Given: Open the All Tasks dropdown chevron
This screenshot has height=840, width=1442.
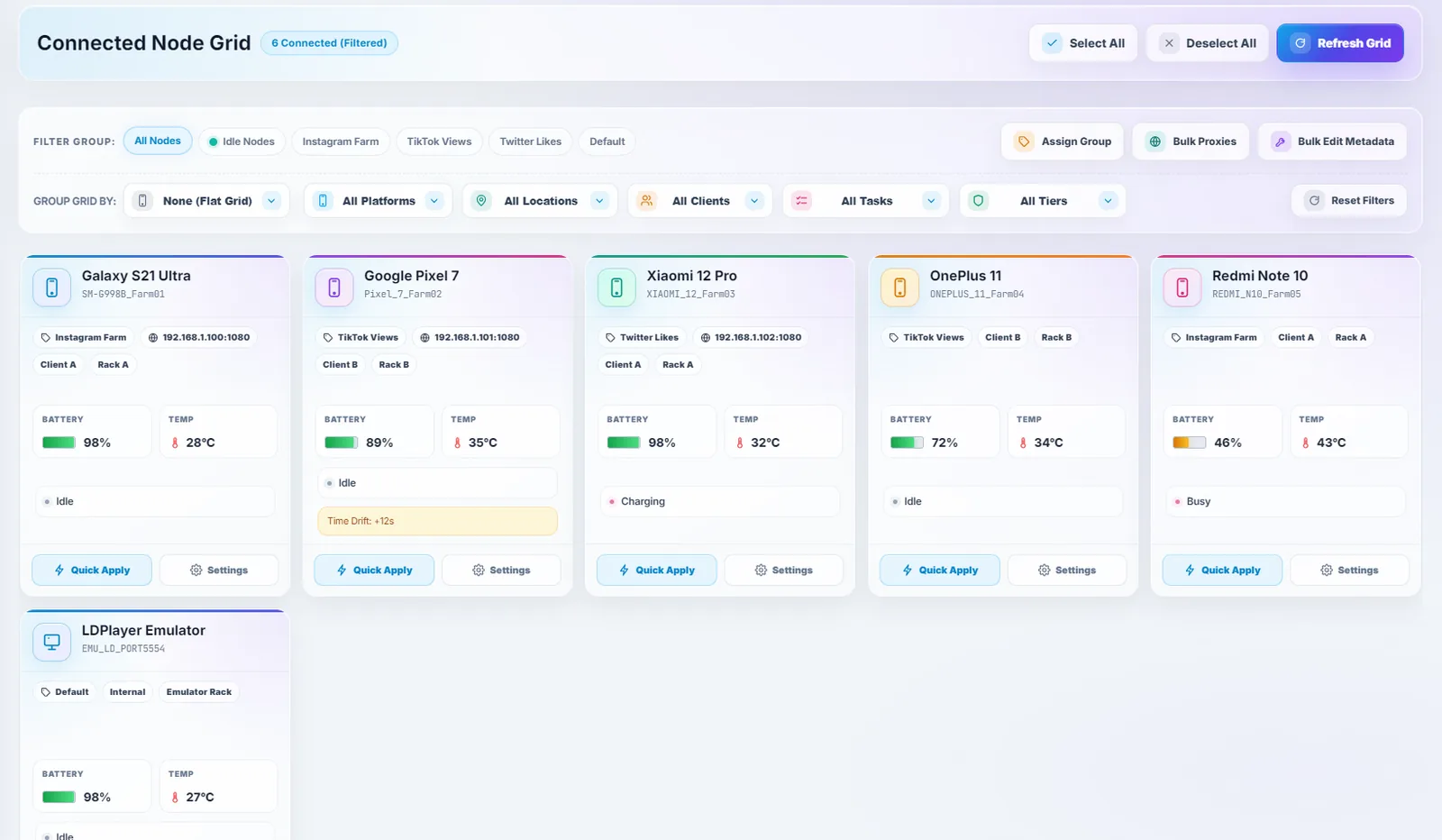Looking at the screenshot, I should click(931, 201).
